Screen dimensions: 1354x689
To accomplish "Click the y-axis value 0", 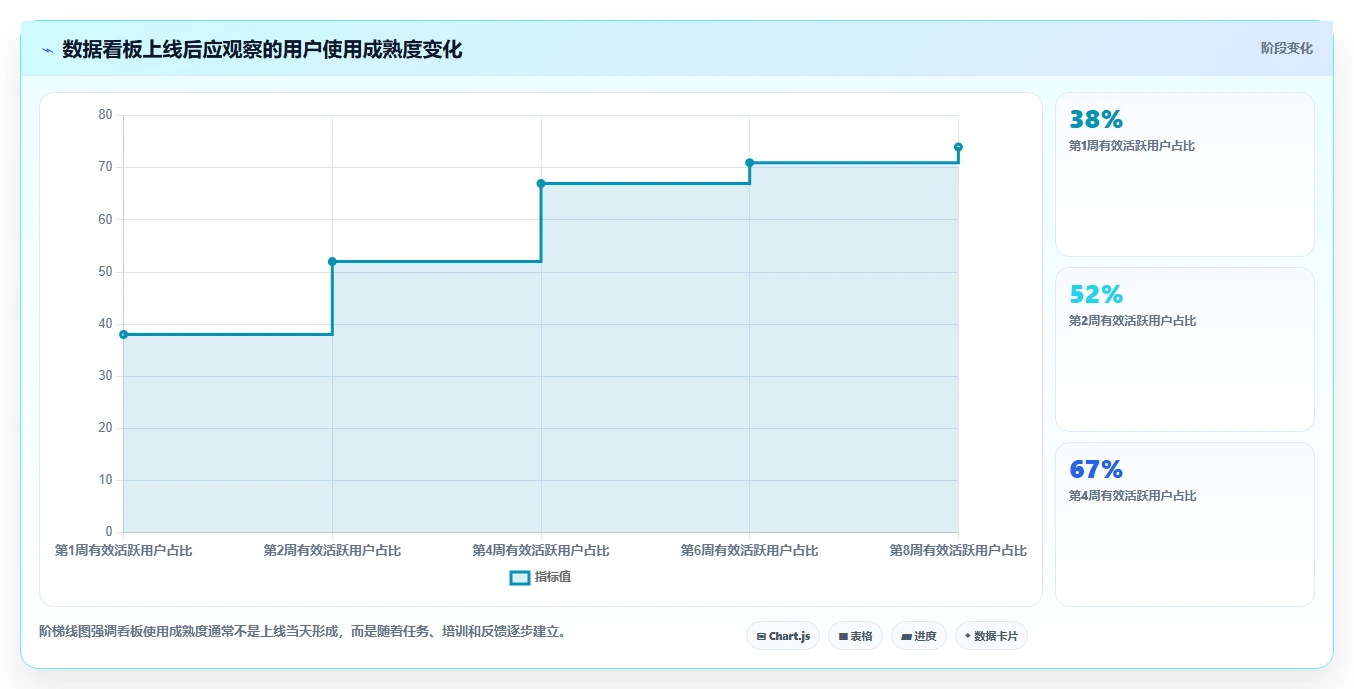I will pos(109,532).
